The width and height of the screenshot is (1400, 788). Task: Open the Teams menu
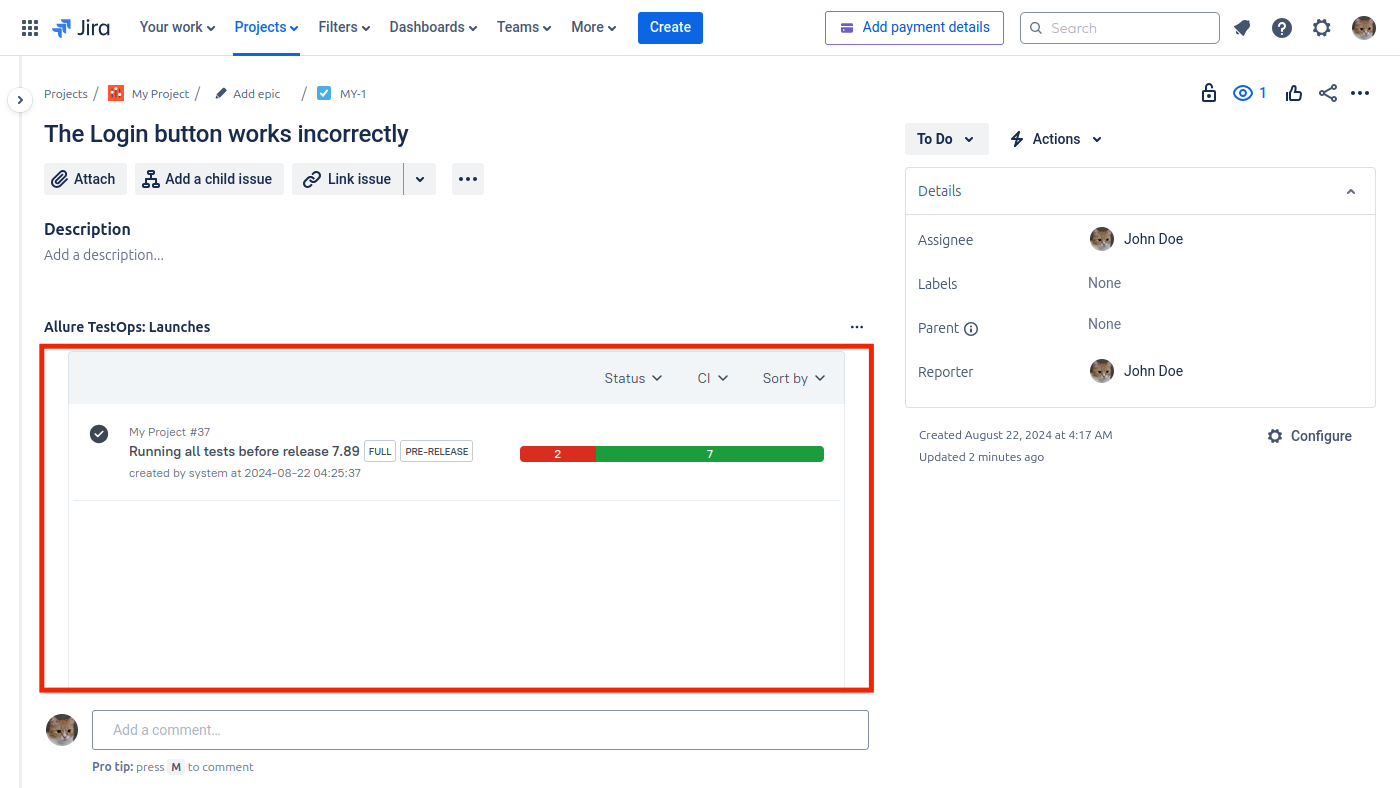tap(524, 27)
